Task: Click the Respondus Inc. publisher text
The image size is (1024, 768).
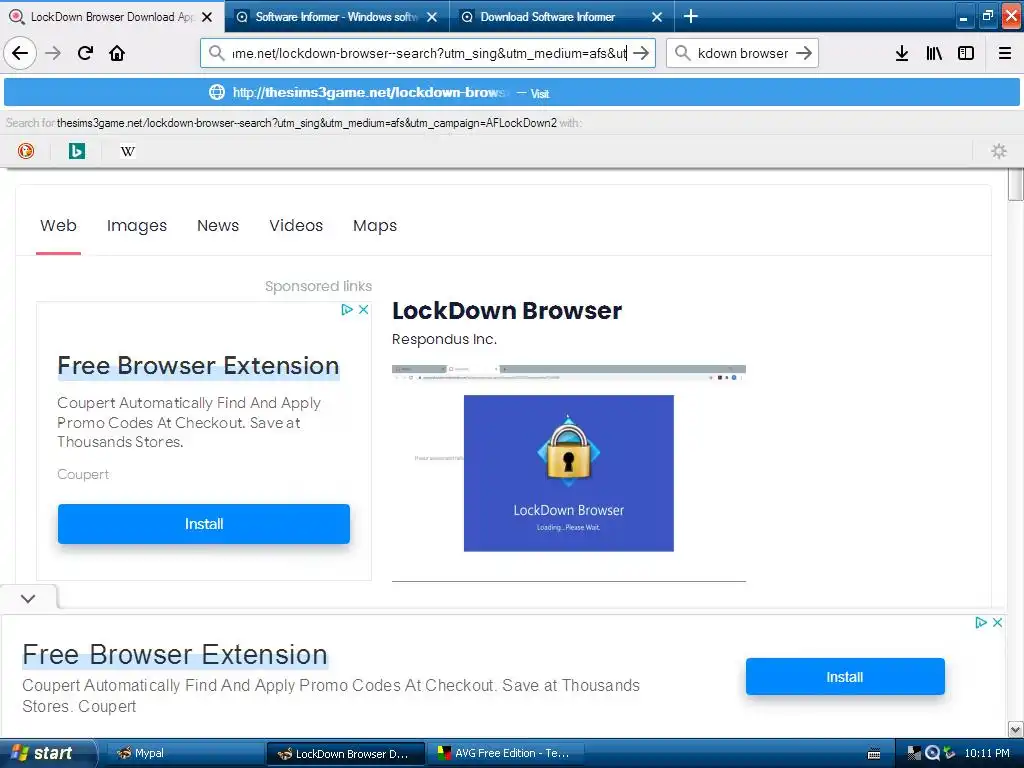Action: 444,339
